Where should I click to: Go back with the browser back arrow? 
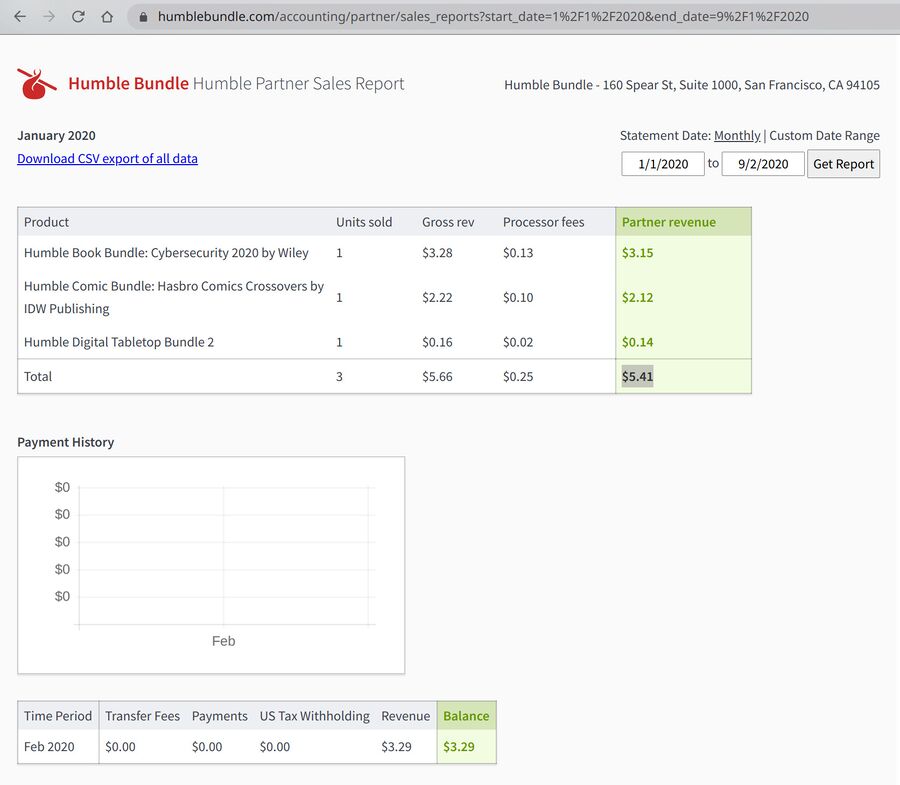coord(20,17)
